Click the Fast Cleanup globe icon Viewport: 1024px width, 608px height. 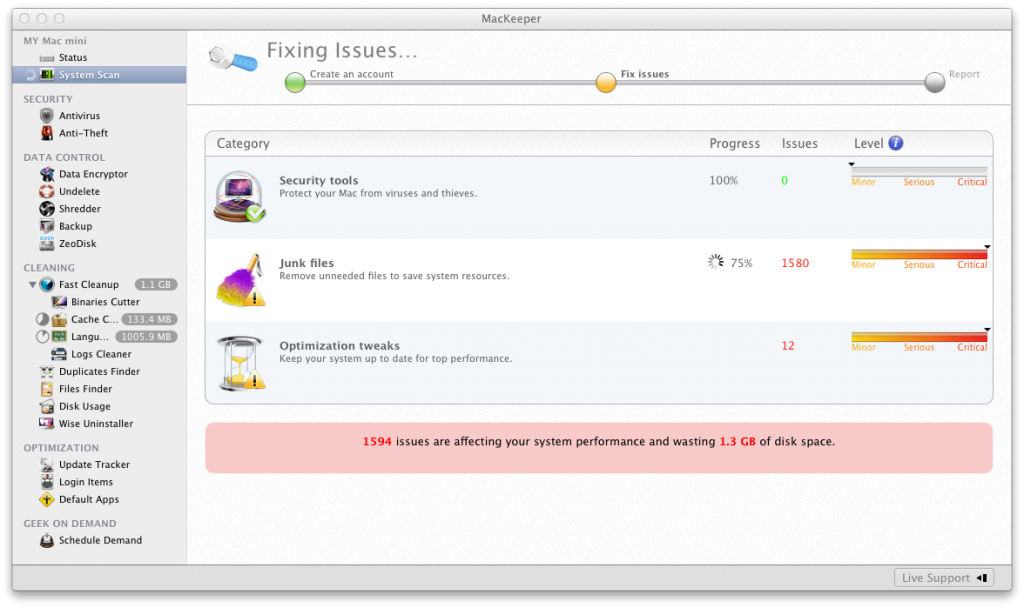[47, 285]
